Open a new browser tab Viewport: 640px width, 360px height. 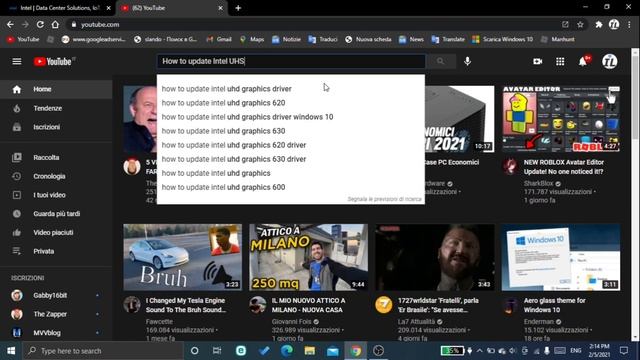(x=238, y=8)
